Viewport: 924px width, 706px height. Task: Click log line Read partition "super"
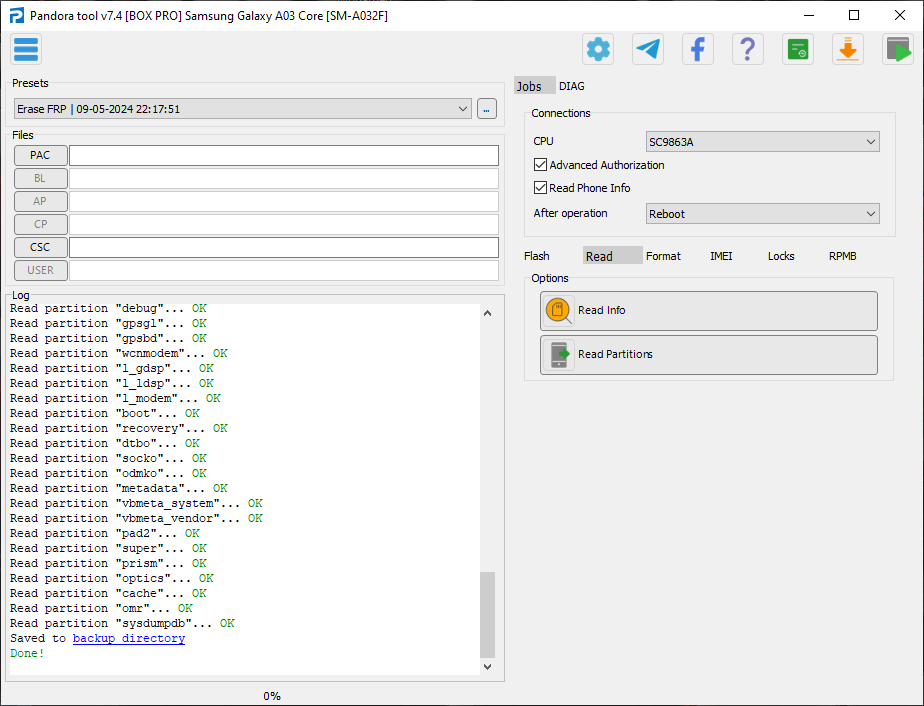pos(108,548)
